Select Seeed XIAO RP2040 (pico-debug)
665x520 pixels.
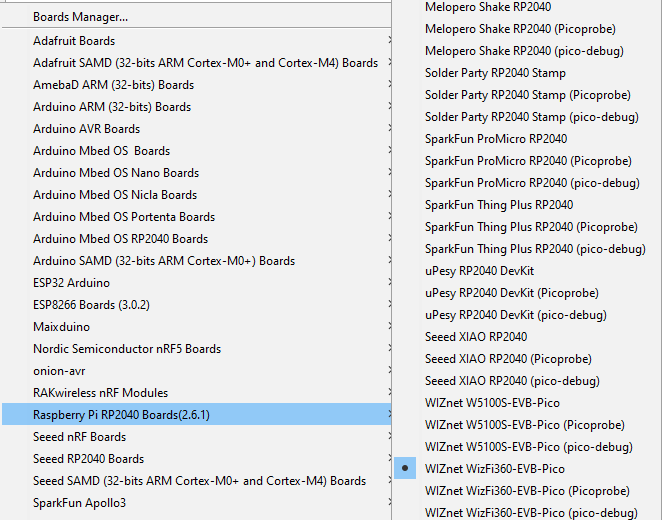[527, 381]
